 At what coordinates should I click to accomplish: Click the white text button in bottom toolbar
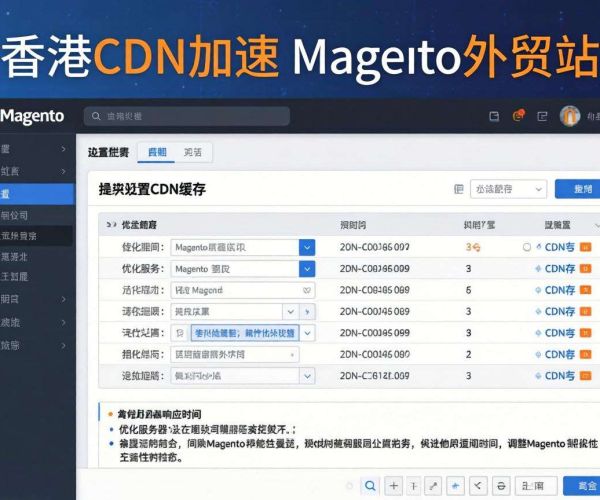pos(536,486)
